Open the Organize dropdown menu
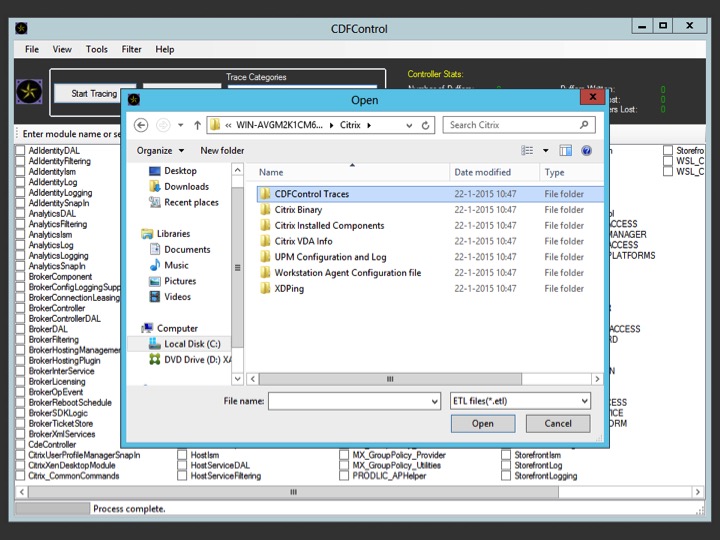Screen dimensions: 720x540 coord(160,151)
